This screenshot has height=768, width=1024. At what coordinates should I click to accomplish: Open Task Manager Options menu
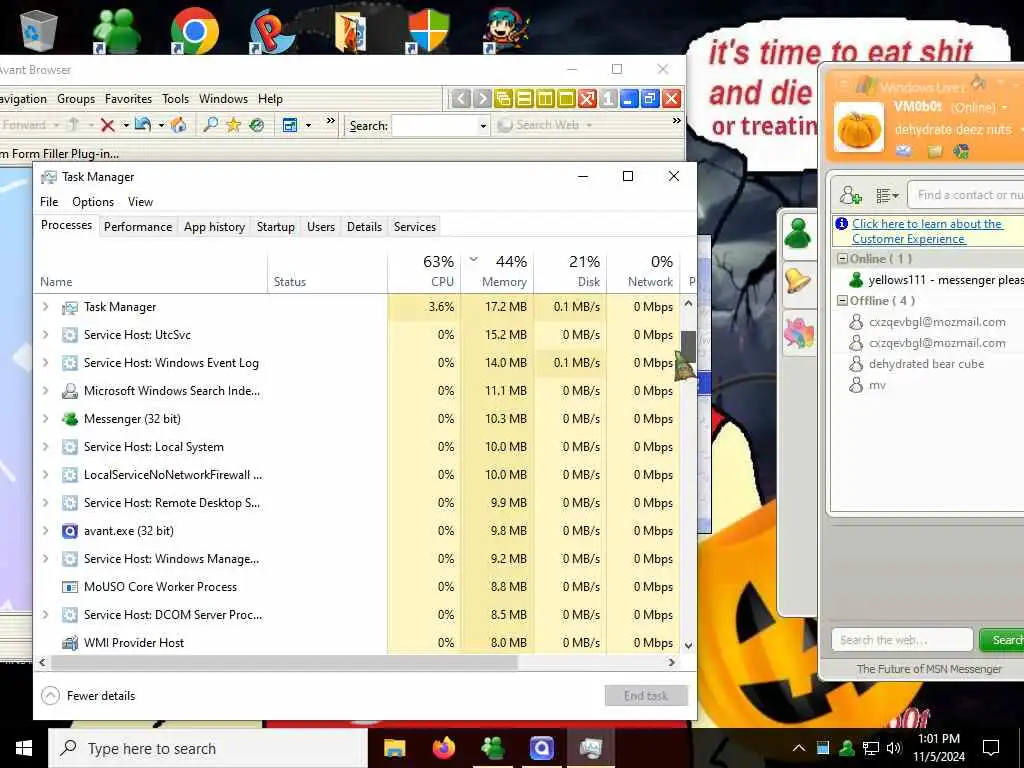(93, 202)
